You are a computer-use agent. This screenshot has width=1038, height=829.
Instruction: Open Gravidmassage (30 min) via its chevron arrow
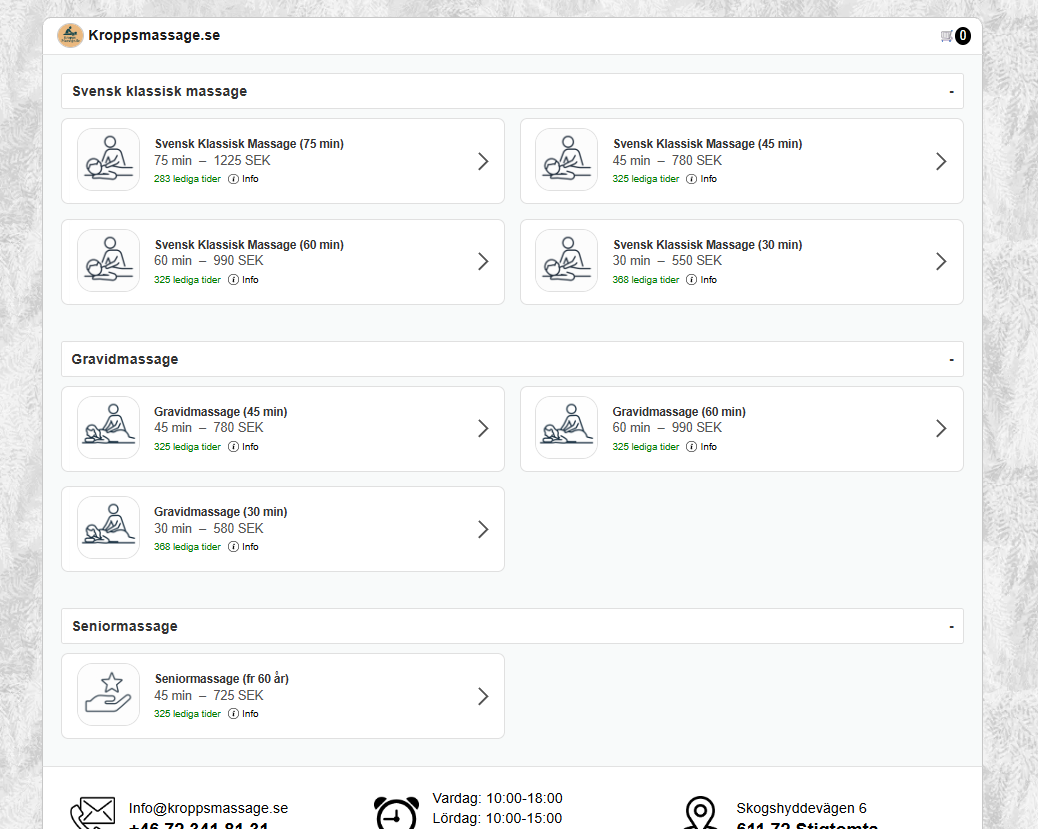click(483, 528)
